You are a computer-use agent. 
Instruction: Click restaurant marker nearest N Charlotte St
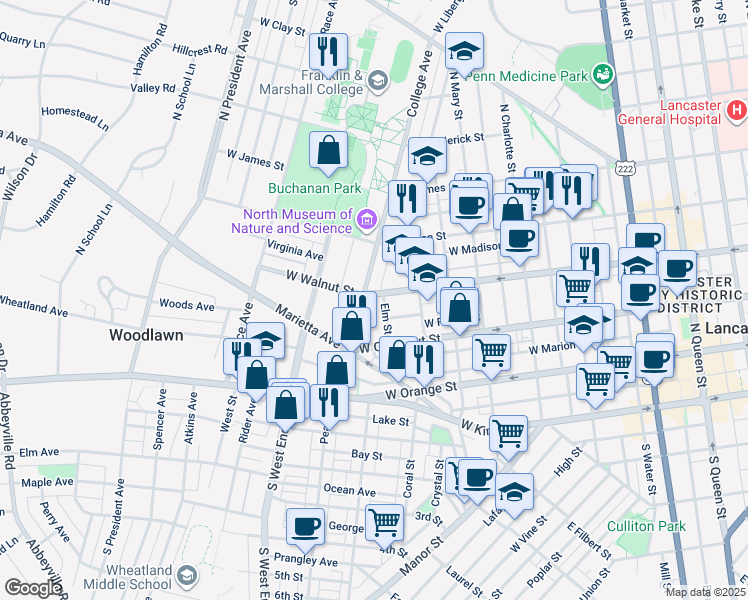[x=573, y=190]
